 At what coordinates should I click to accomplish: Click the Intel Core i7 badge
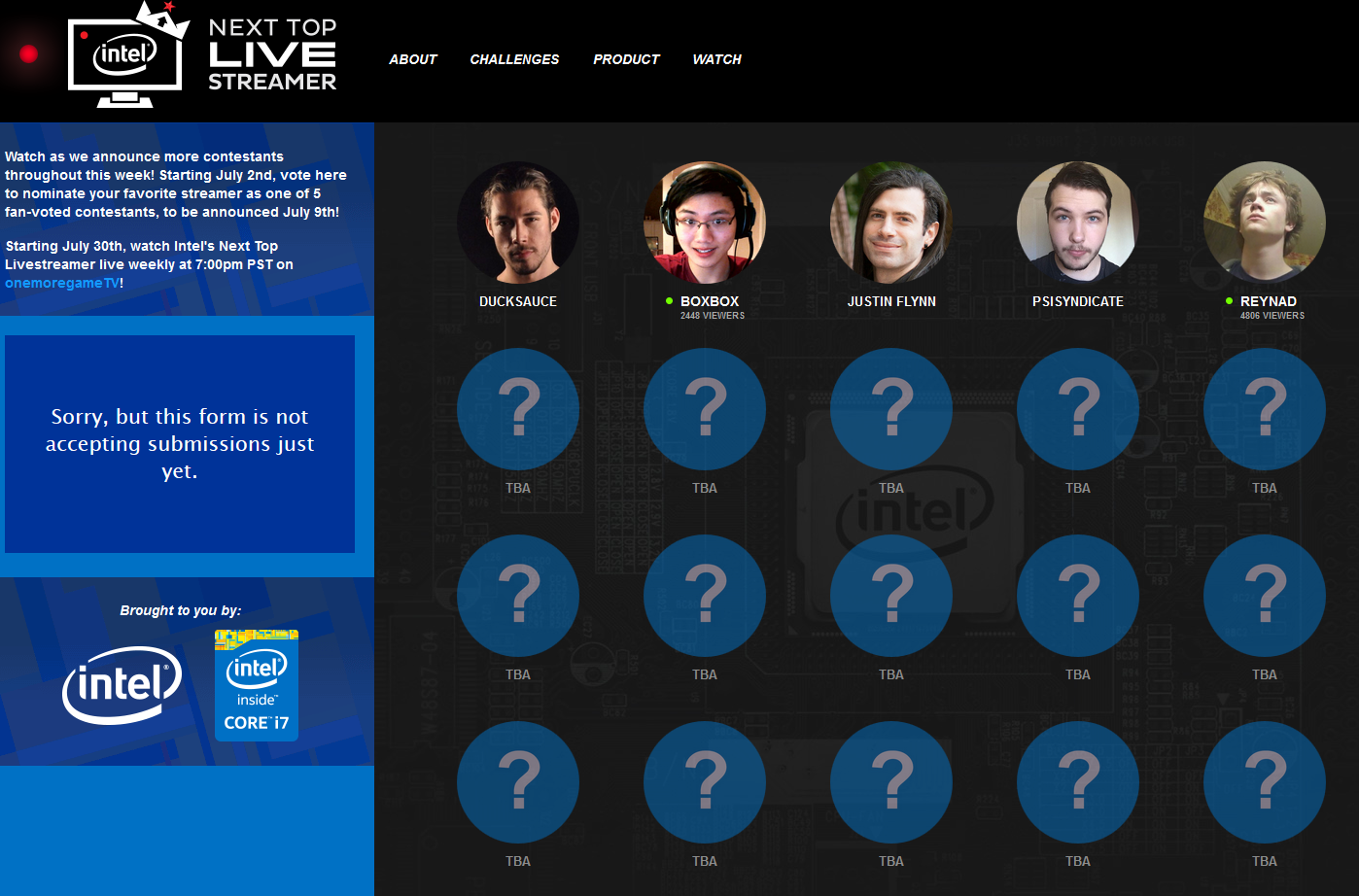(256, 685)
